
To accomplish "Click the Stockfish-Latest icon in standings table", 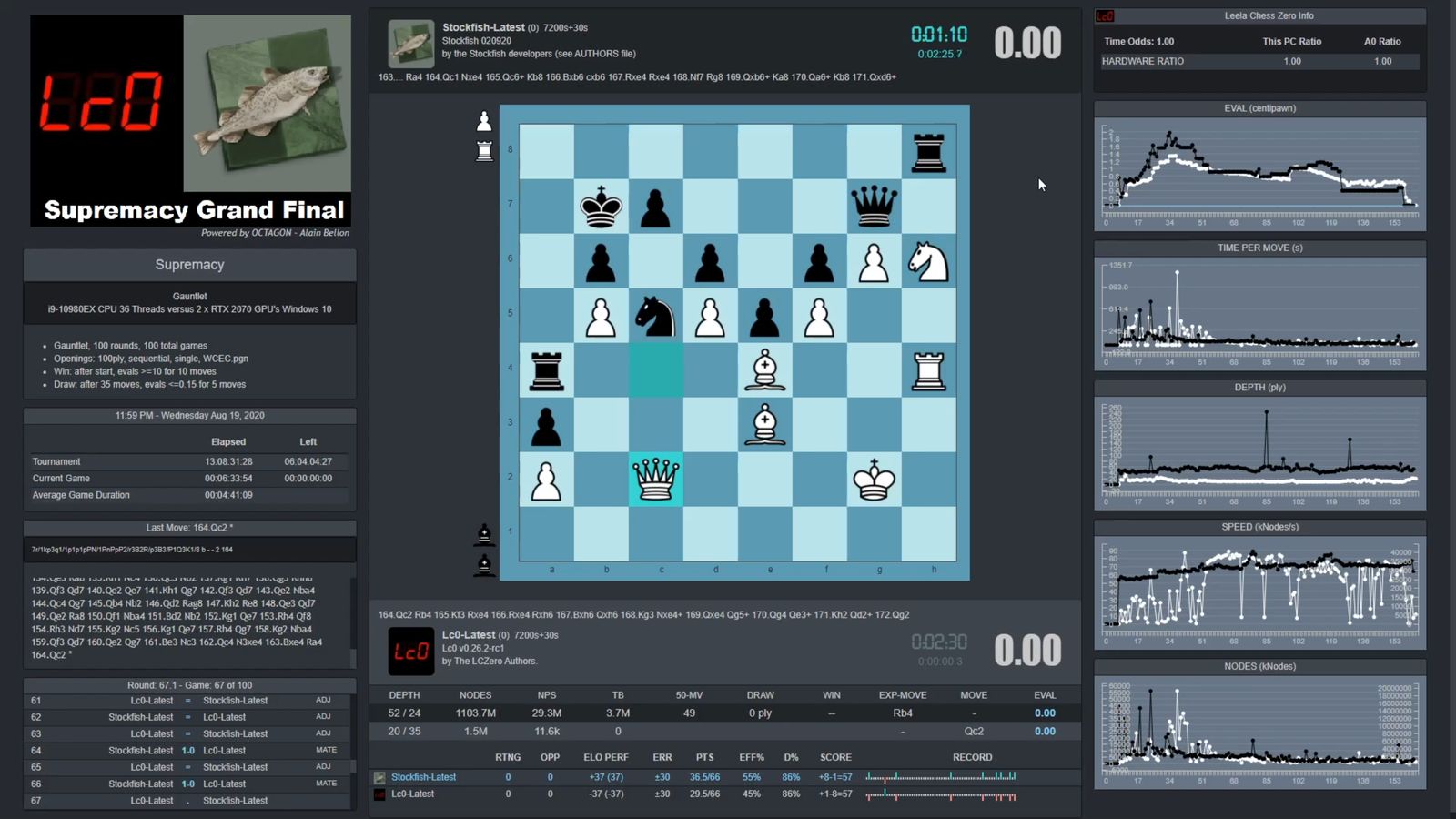I will [x=379, y=778].
